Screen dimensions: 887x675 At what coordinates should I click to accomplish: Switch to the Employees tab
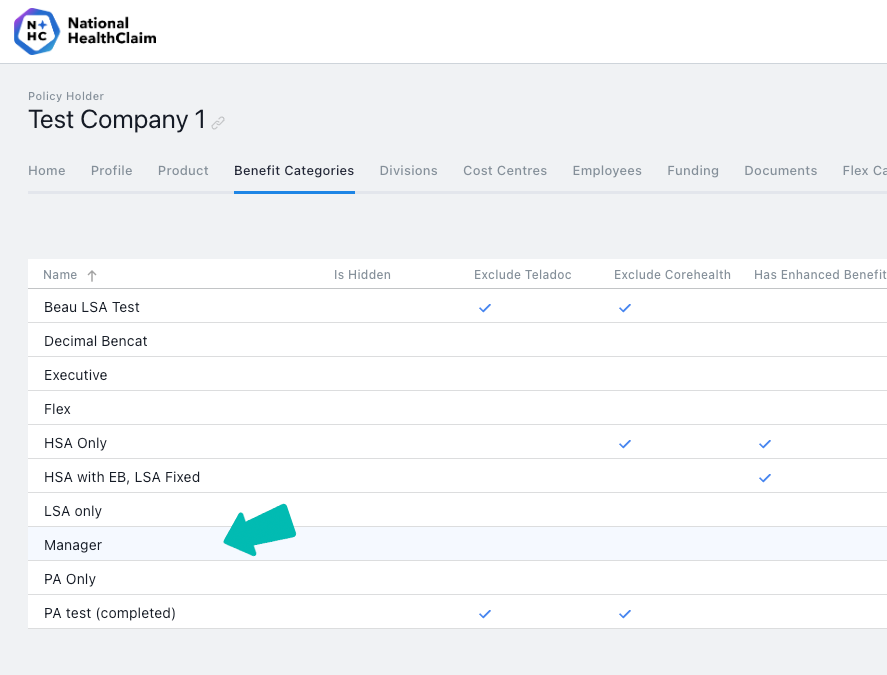(607, 170)
